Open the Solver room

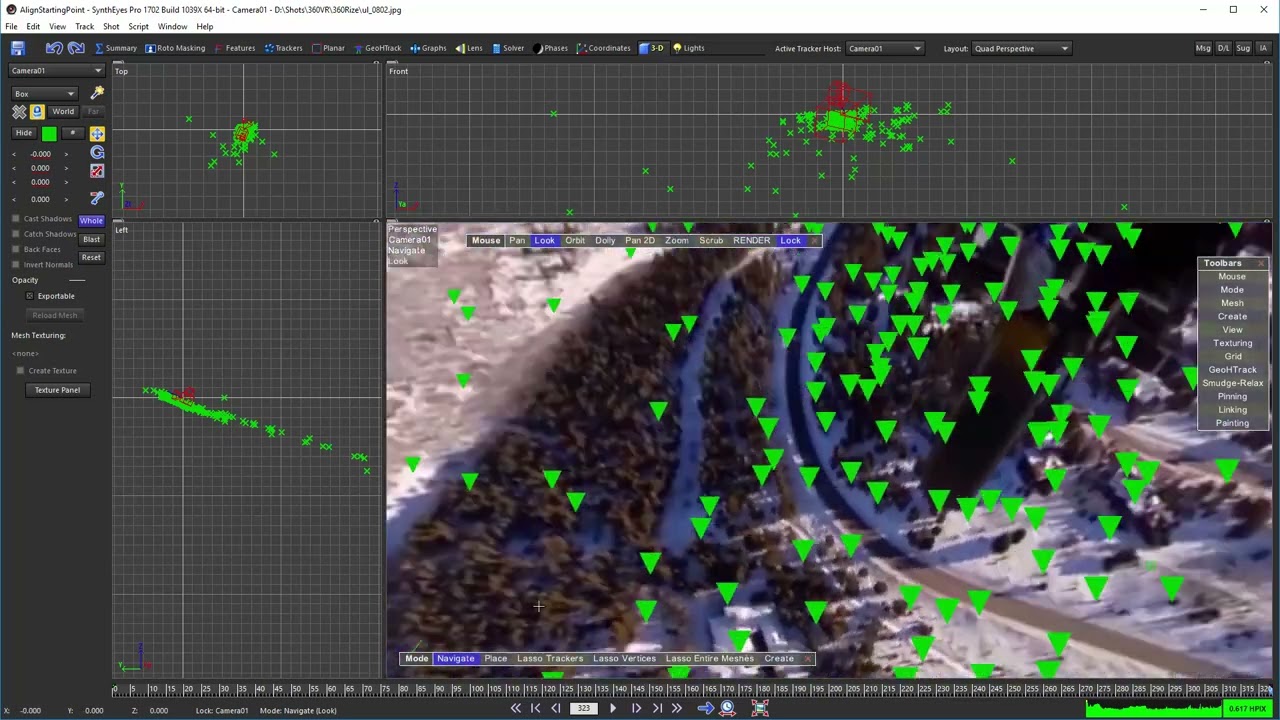pyautogui.click(x=508, y=48)
